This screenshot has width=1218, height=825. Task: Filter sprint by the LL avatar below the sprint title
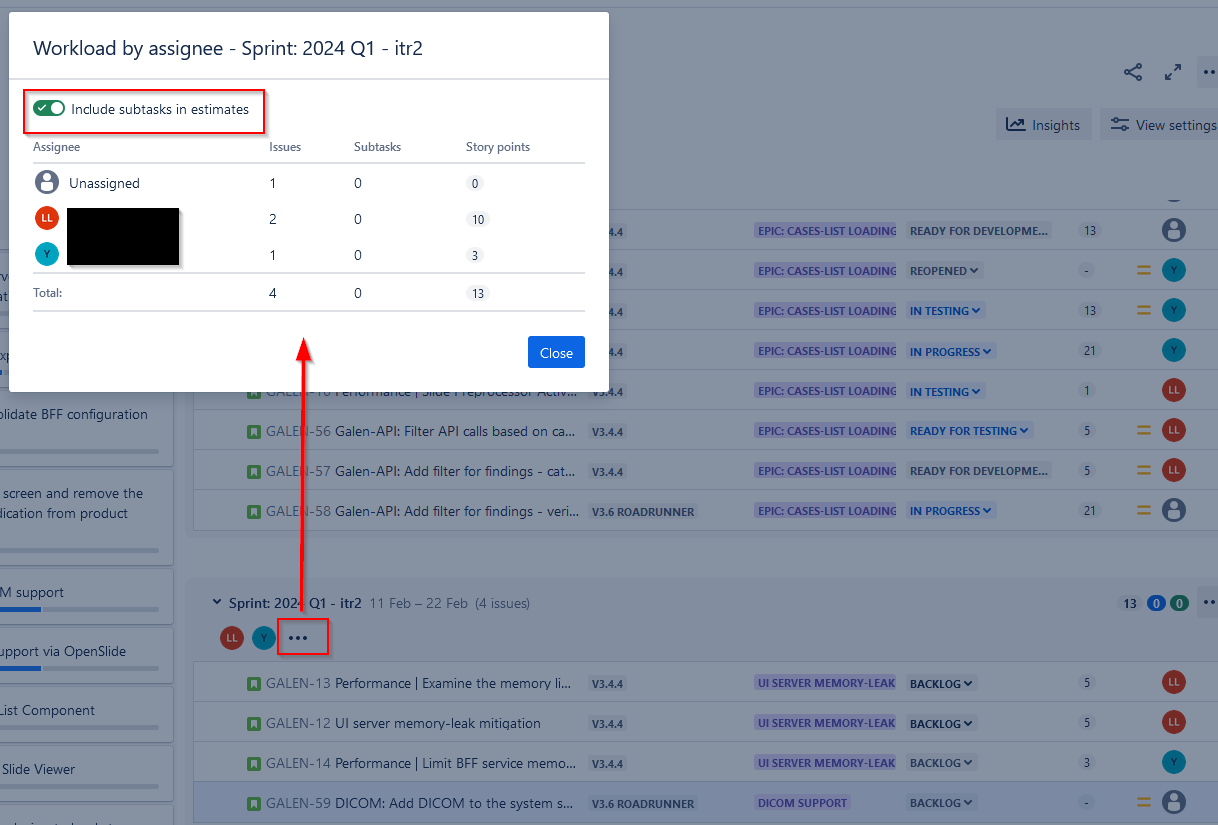tap(232, 638)
